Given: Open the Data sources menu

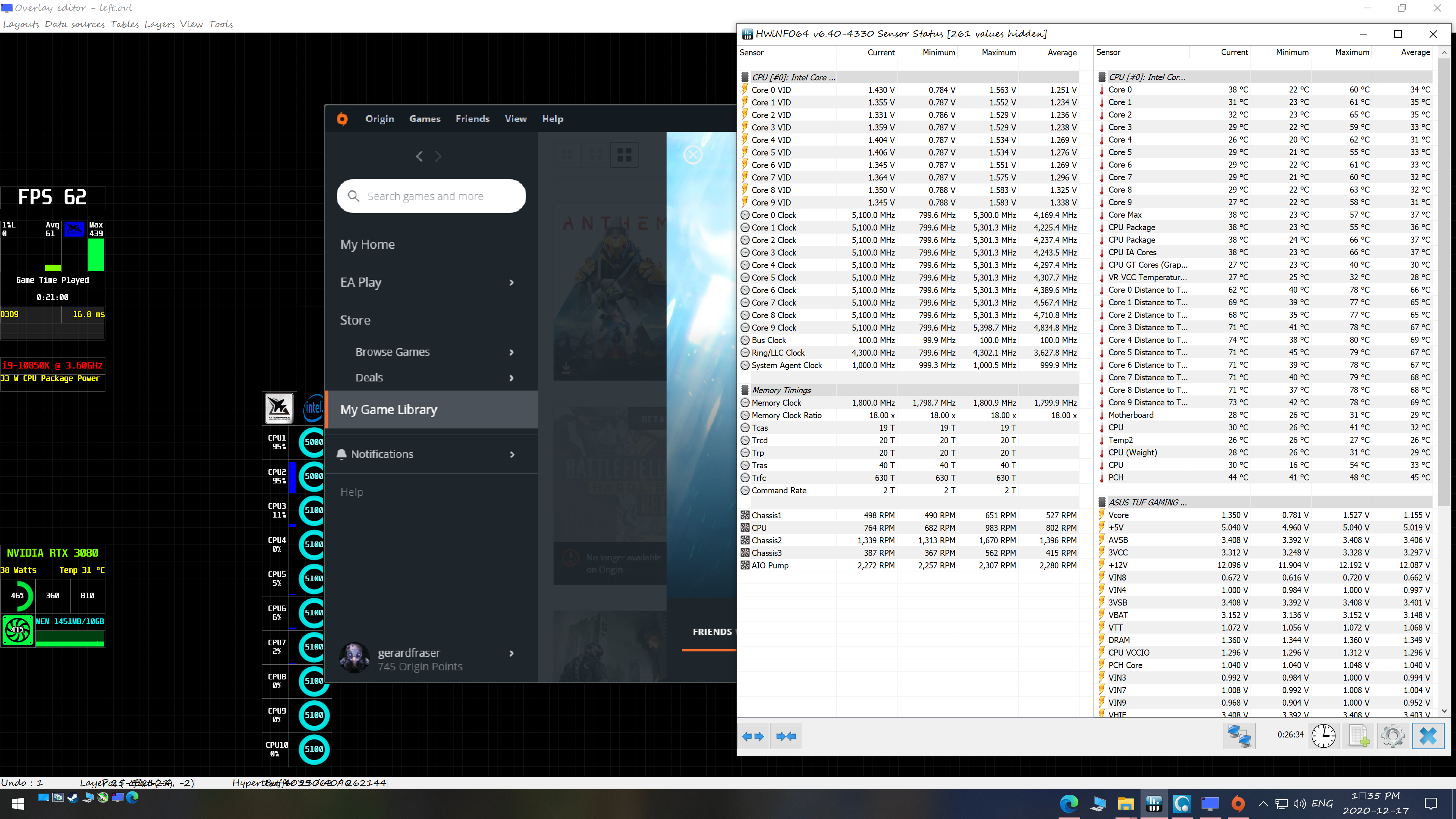Looking at the screenshot, I should [75, 24].
